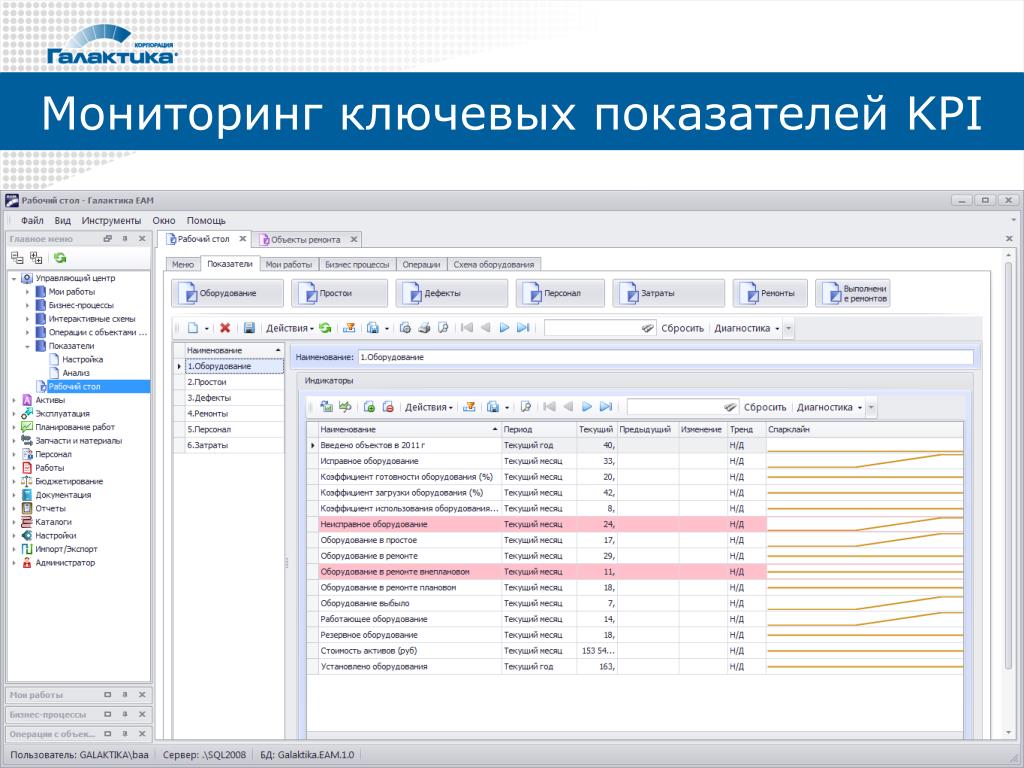Expand all nodes icon in Главное меню panel
Image resolution: width=1024 pixels, height=768 pixels.
[x=36, y=258]
